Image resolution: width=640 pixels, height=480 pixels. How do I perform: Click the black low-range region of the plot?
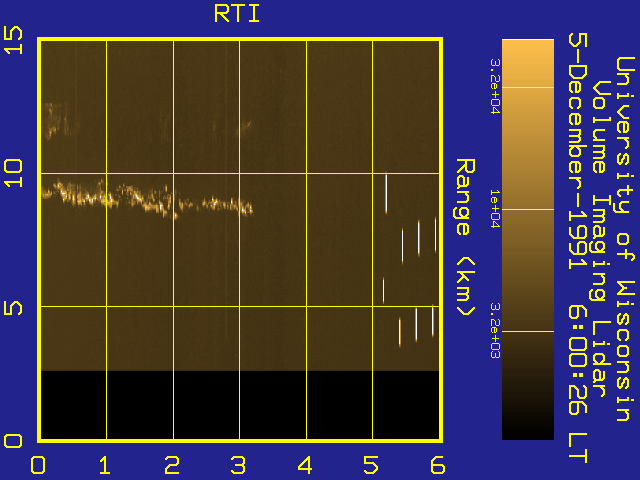point(240,405)
